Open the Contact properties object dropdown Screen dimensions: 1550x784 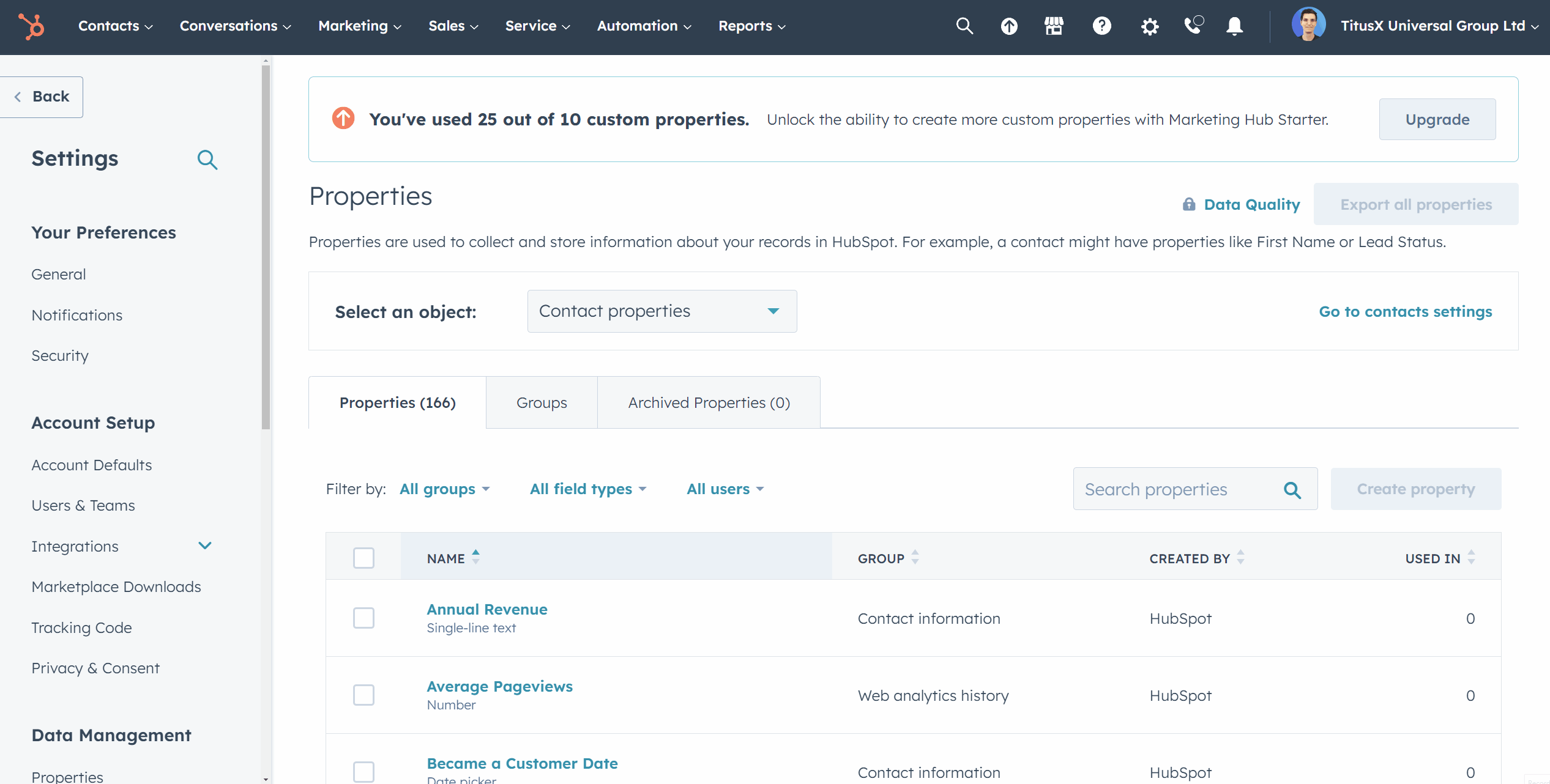click(661, 311)
